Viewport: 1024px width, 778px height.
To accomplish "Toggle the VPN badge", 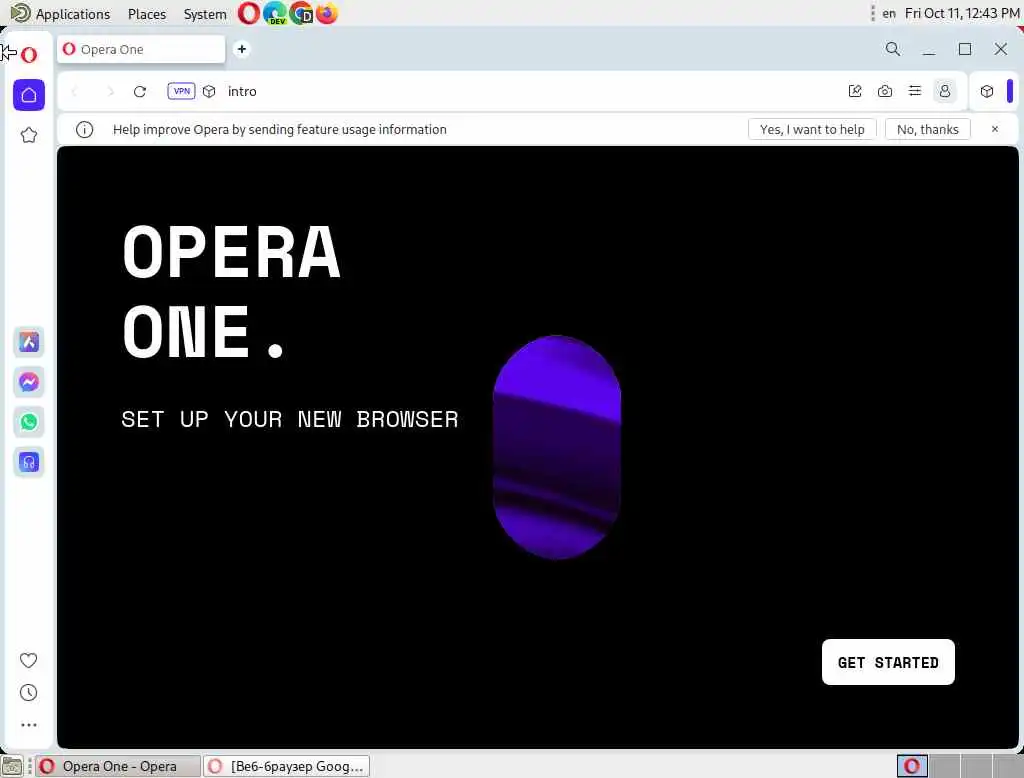I will (x=181, y=91).
